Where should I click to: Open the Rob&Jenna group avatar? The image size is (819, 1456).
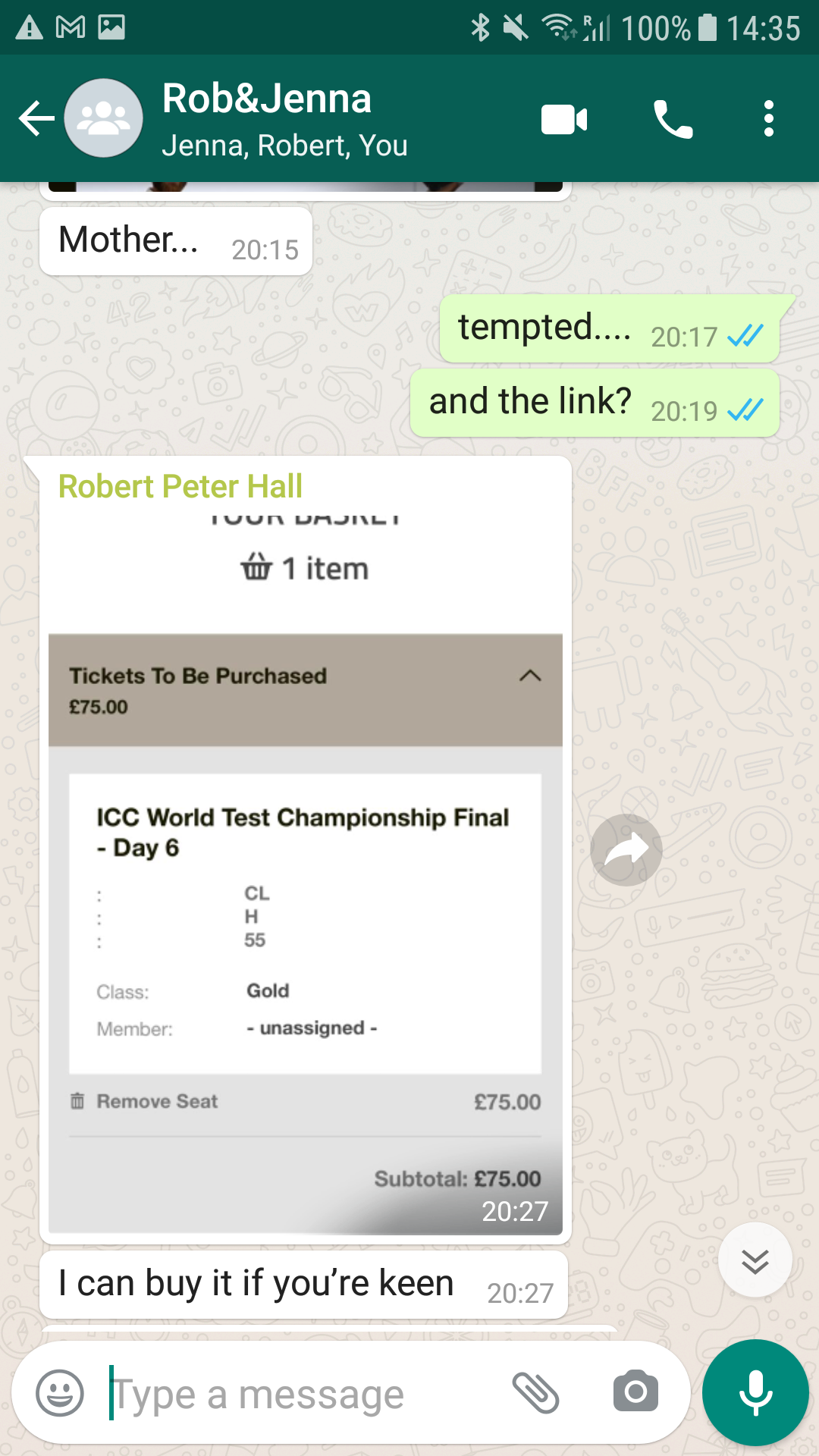[103, 118]
